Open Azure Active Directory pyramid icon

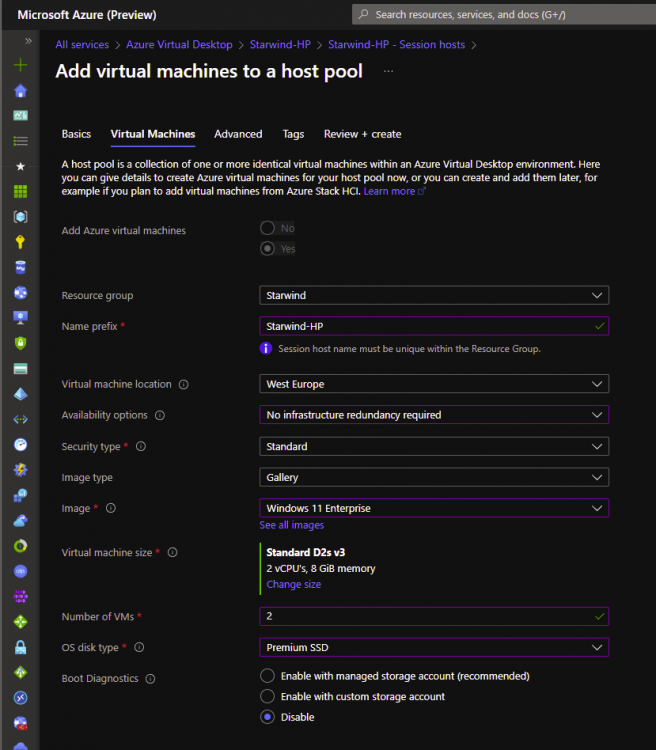coord(21,394)
